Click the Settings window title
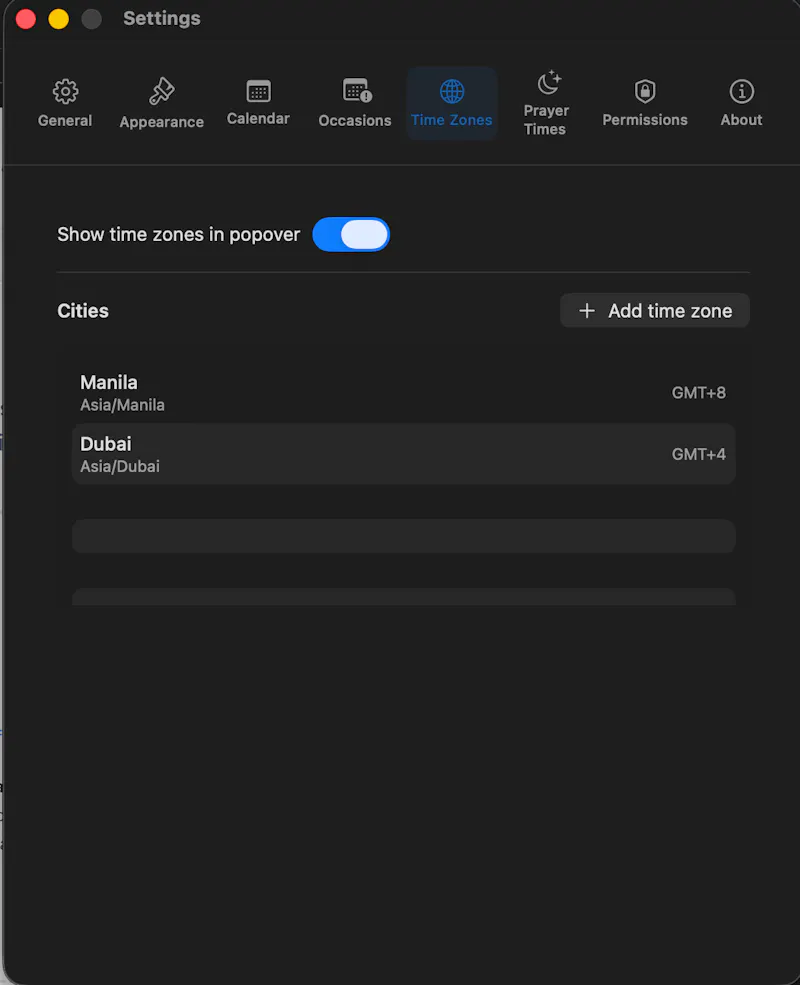Image resolution: width=800 pixels, height=985 pixels. (162, 19)
